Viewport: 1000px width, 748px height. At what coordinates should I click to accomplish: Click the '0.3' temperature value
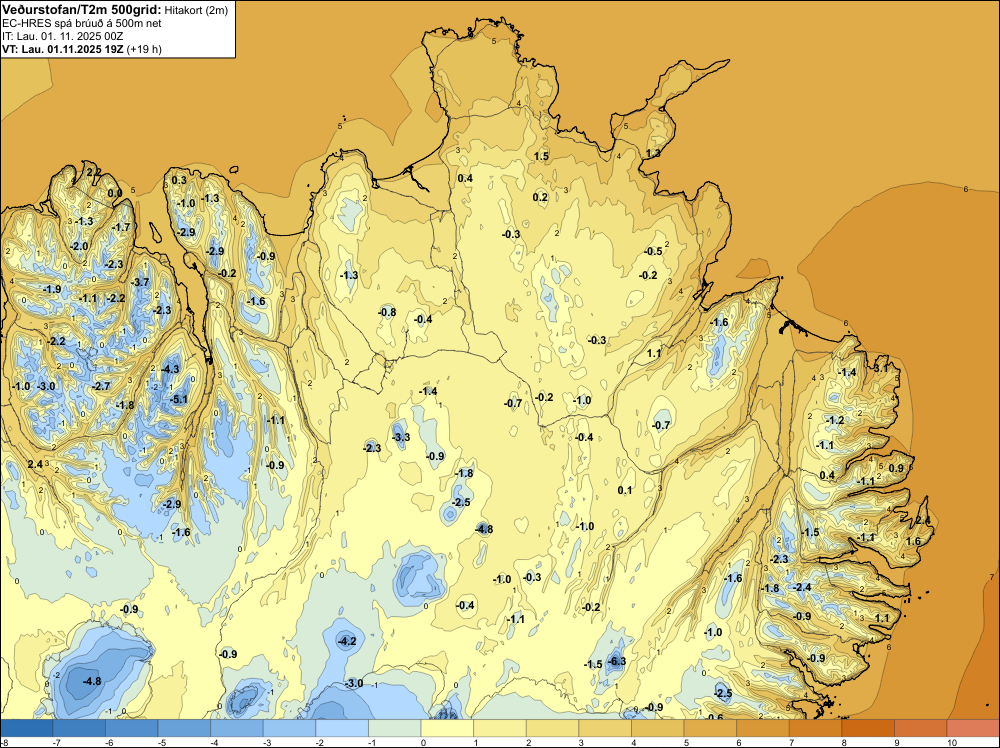point(179,180)
